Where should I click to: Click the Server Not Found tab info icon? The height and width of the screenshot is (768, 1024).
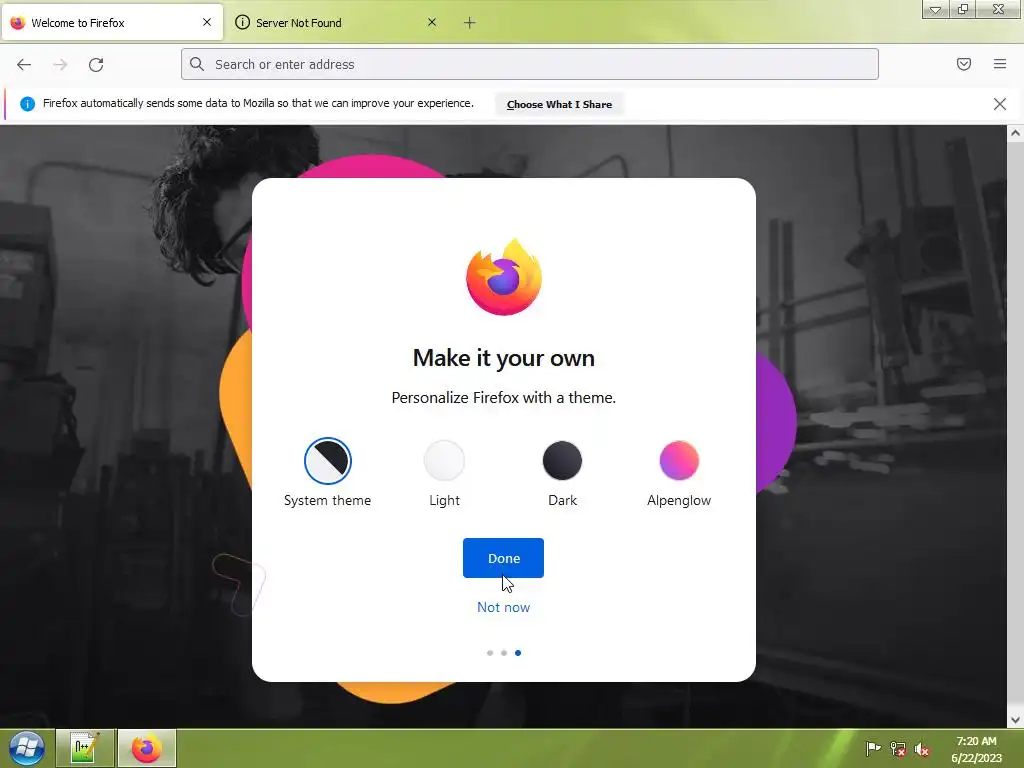[x=242, y=22]
